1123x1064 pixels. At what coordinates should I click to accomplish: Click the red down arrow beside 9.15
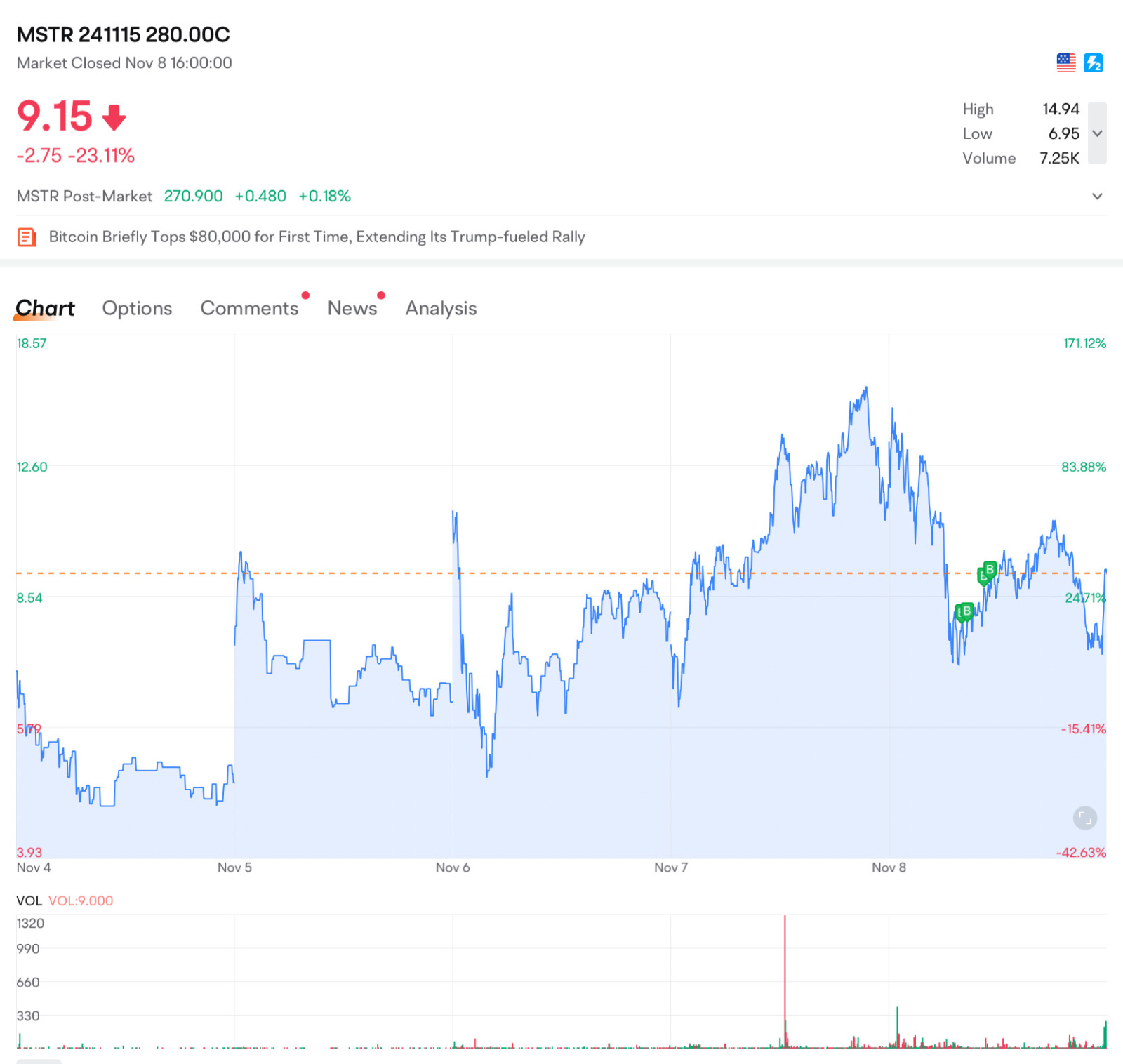[x=114, y=118]
